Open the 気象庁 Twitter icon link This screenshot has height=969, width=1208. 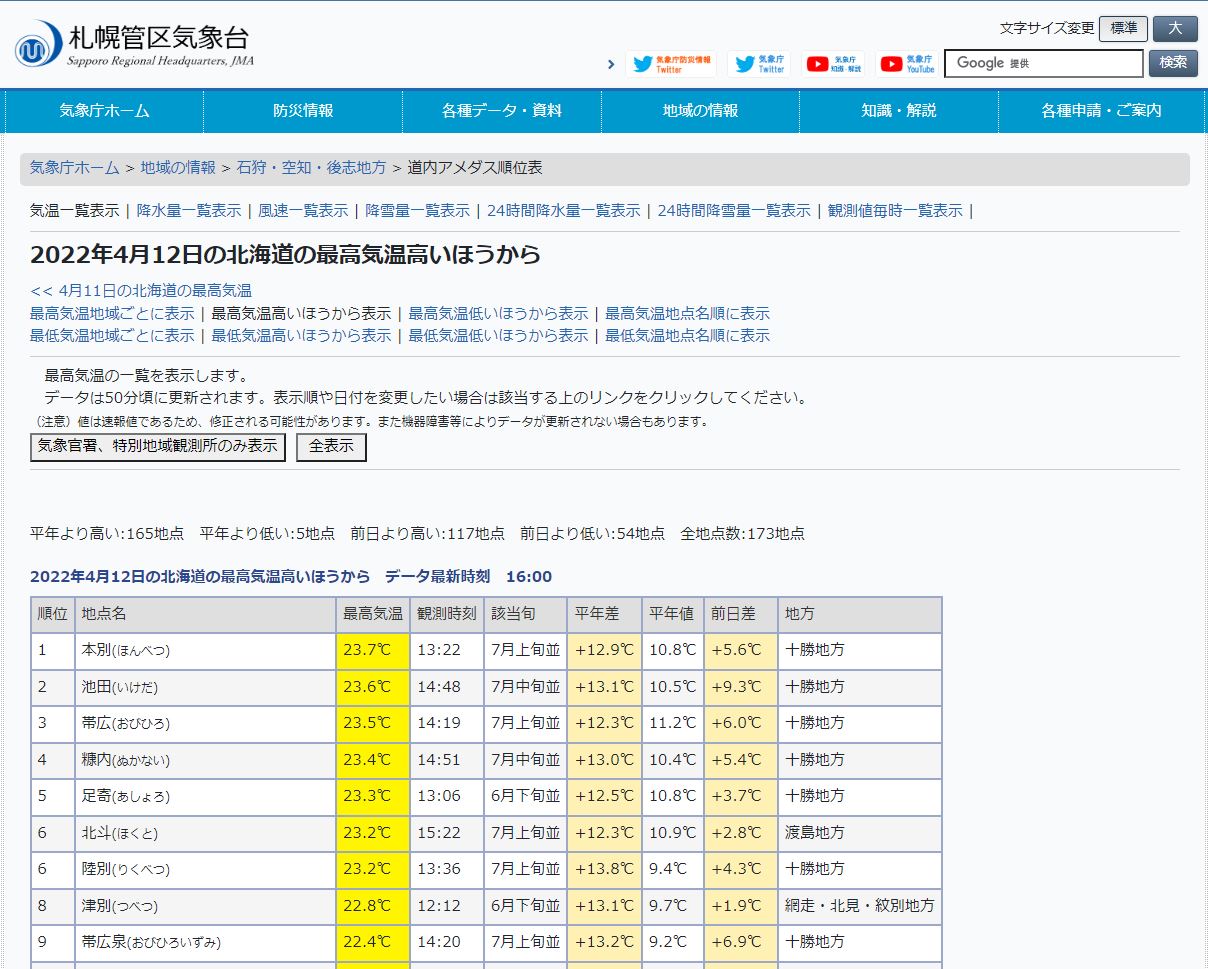pos(759,64)
